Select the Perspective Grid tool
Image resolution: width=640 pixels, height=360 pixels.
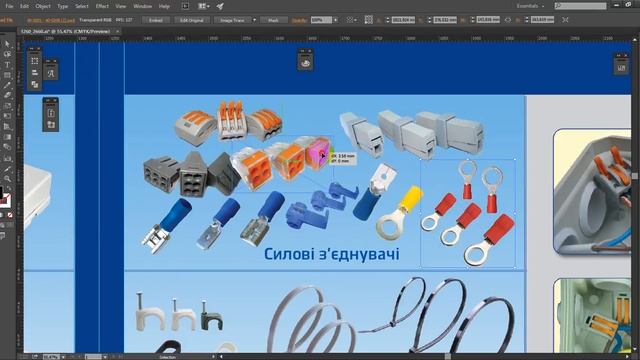tap(7, 127)
